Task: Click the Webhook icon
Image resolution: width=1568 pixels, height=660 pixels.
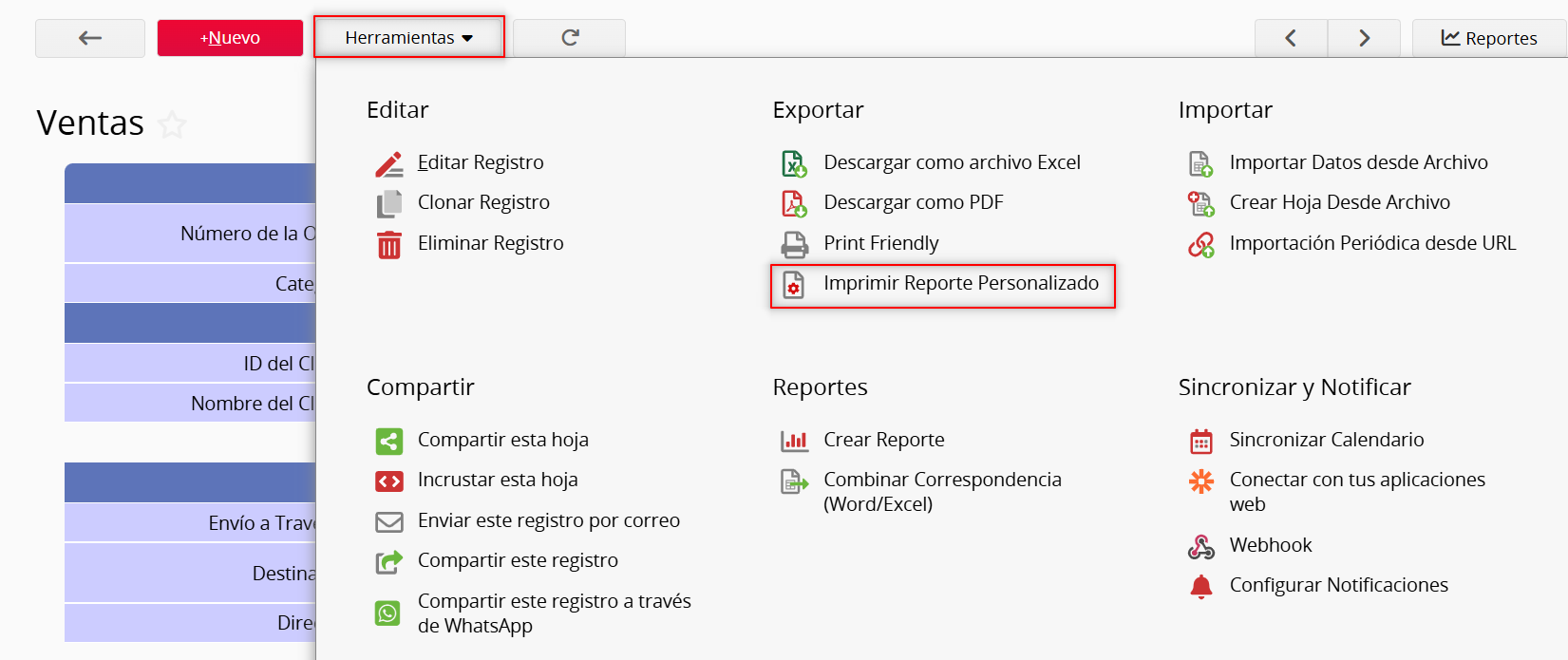Action: (x=1201, y=546)
